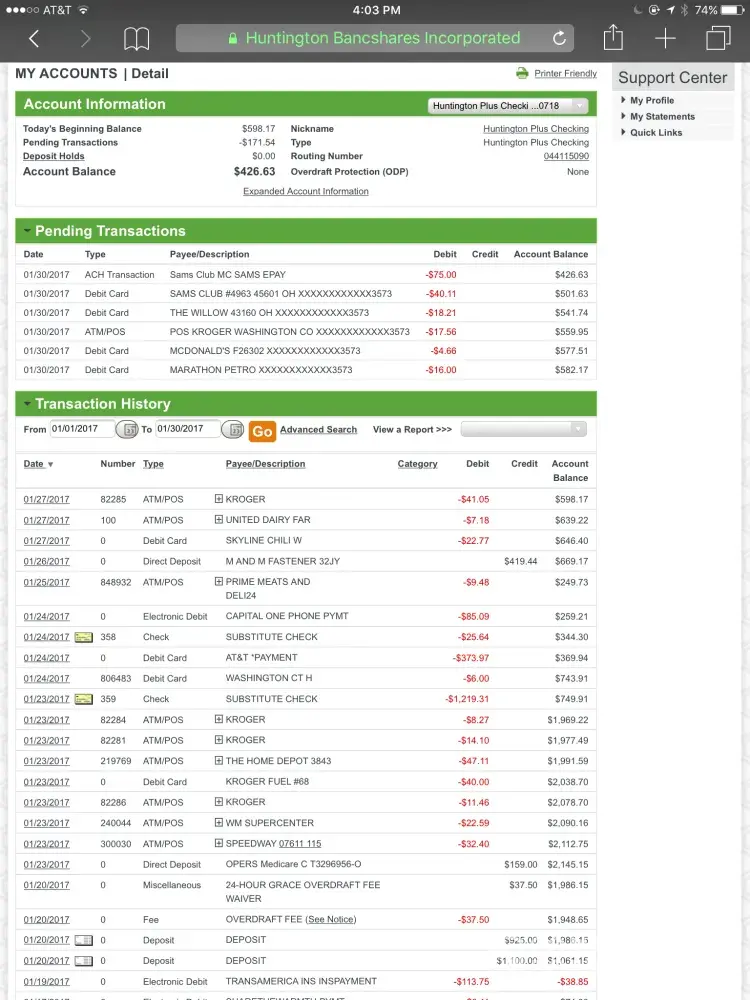Expand the WM SUPERCENTER transaction details

coord(219,823)
